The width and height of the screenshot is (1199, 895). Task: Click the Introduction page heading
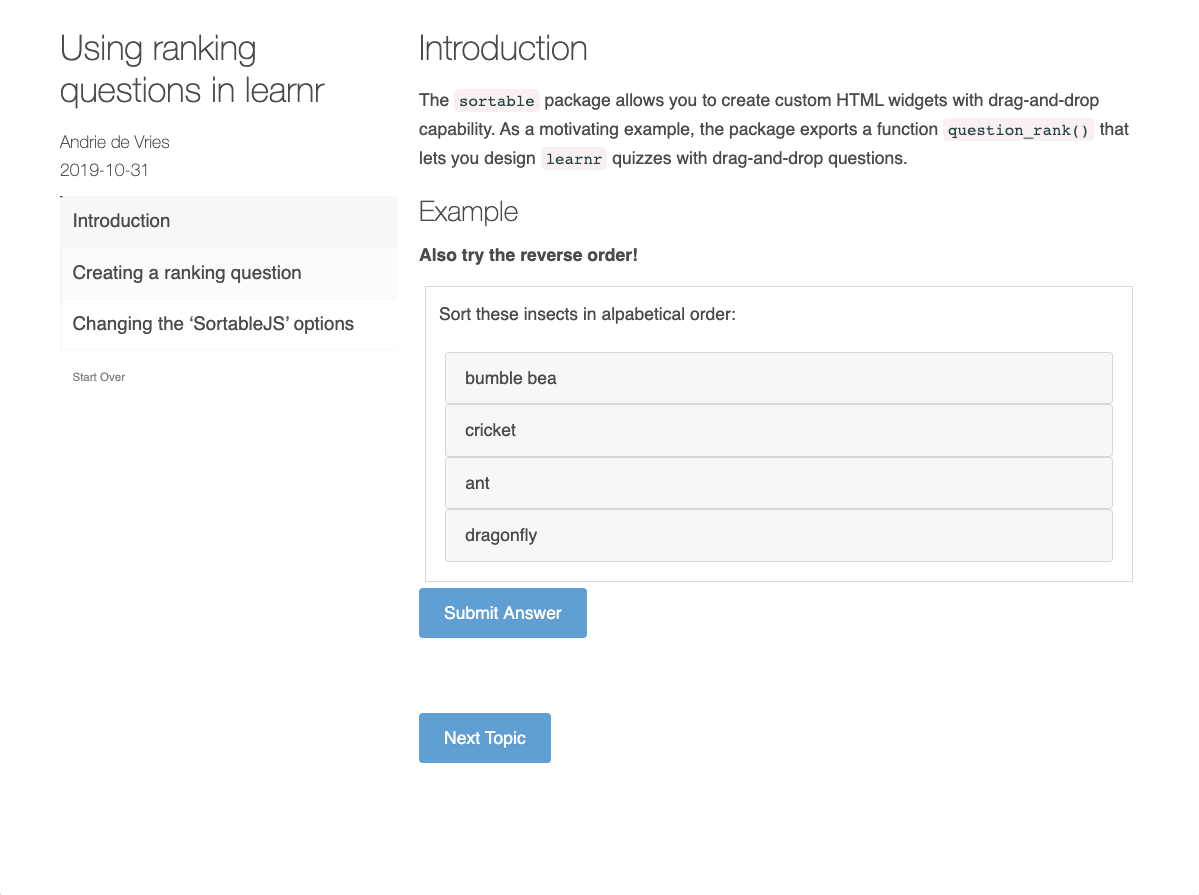(x=503, y=48)
